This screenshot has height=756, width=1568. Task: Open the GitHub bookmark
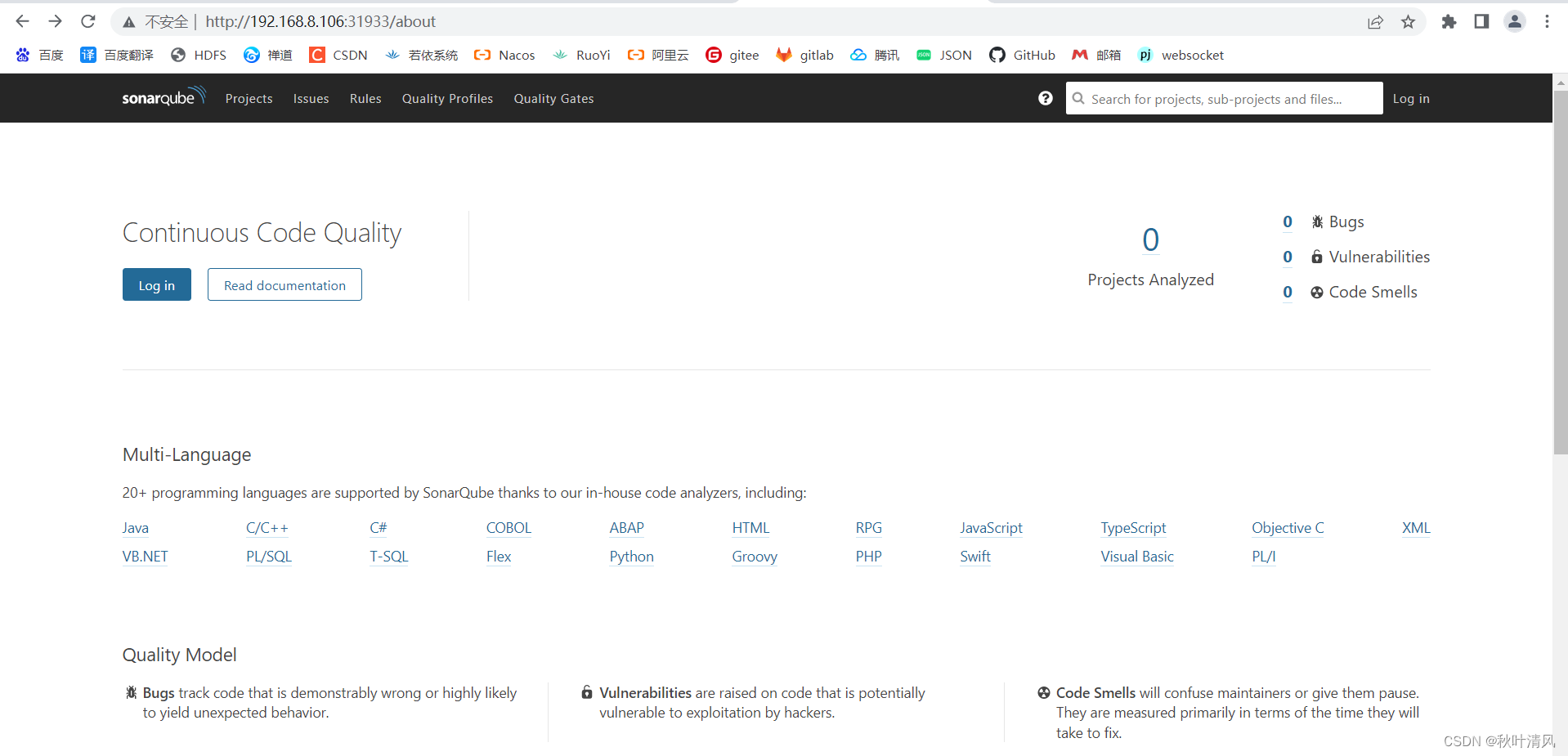point(1022,55)
